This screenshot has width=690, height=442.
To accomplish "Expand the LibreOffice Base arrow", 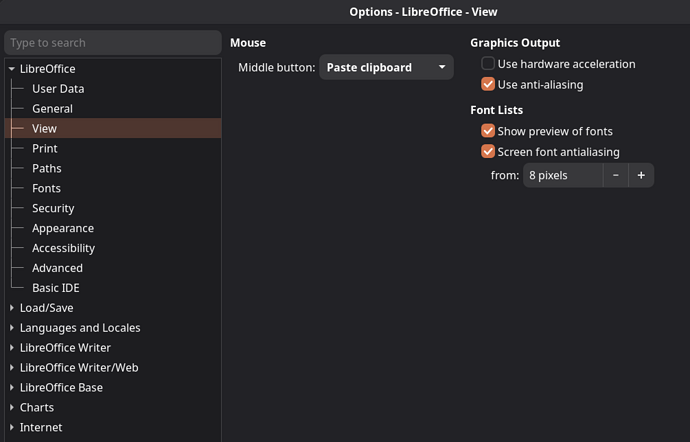I will coord(12,388).
